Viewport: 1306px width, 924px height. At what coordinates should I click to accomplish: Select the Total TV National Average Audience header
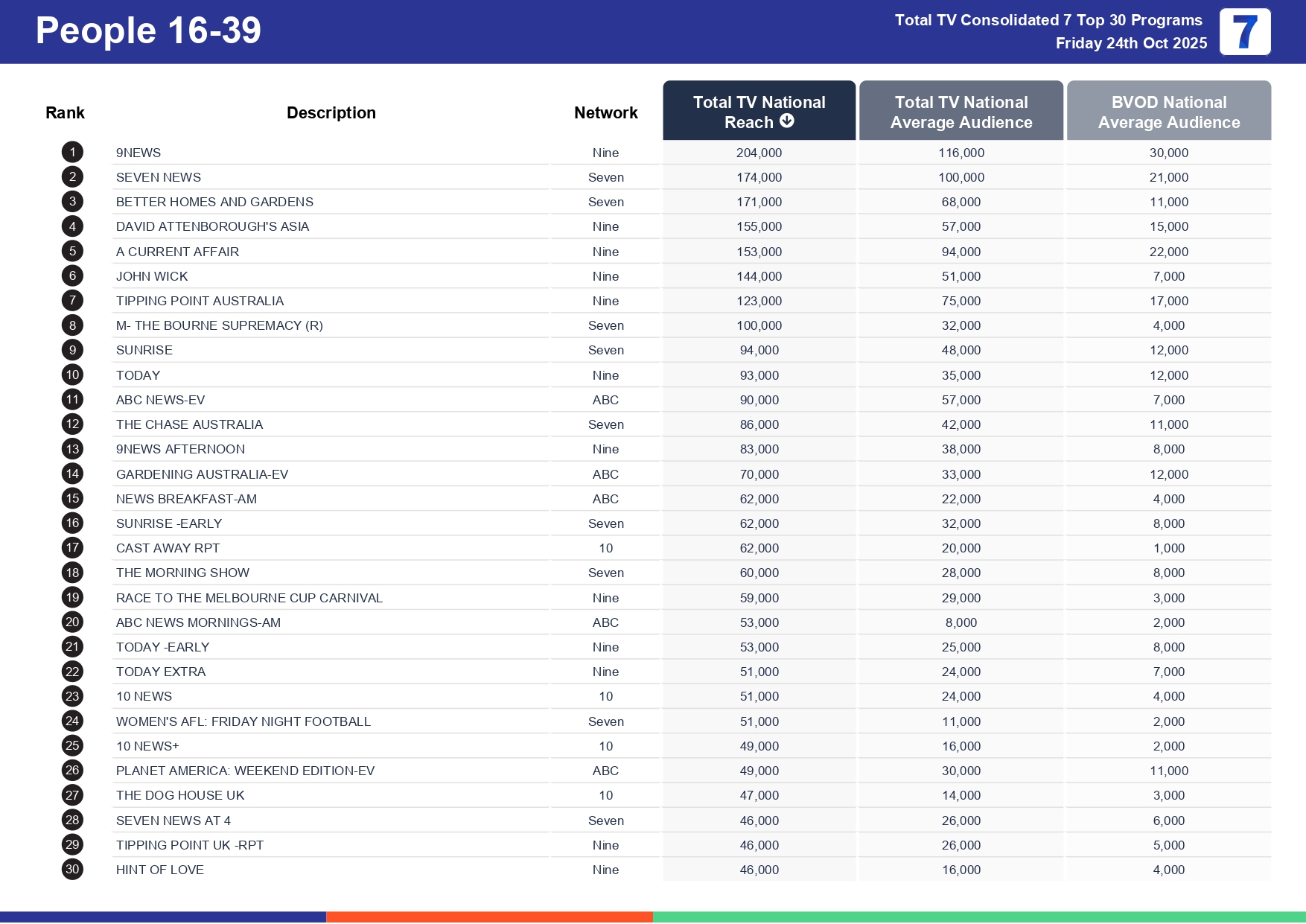point(961,110)
